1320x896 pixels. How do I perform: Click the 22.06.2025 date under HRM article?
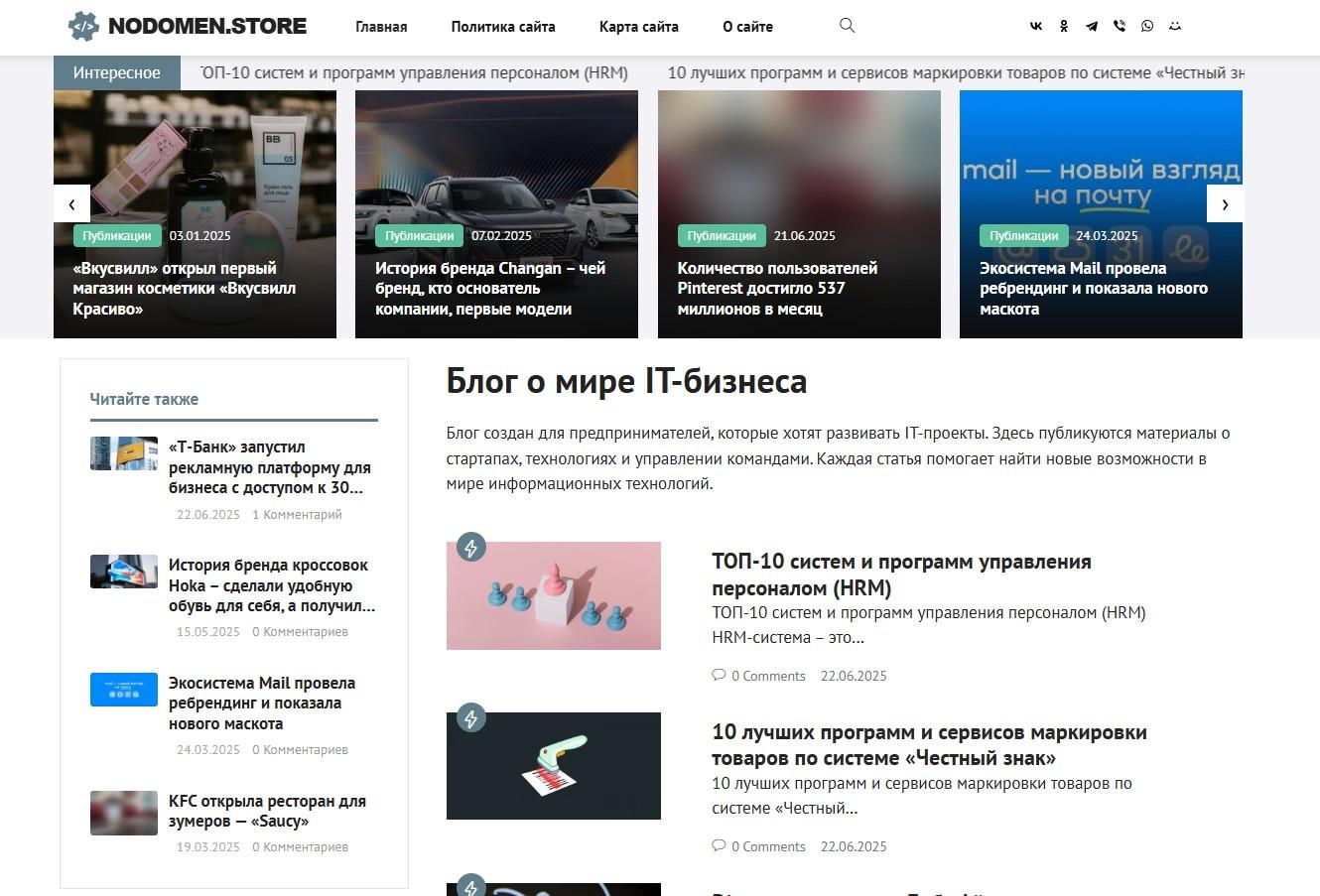(854, 676)
